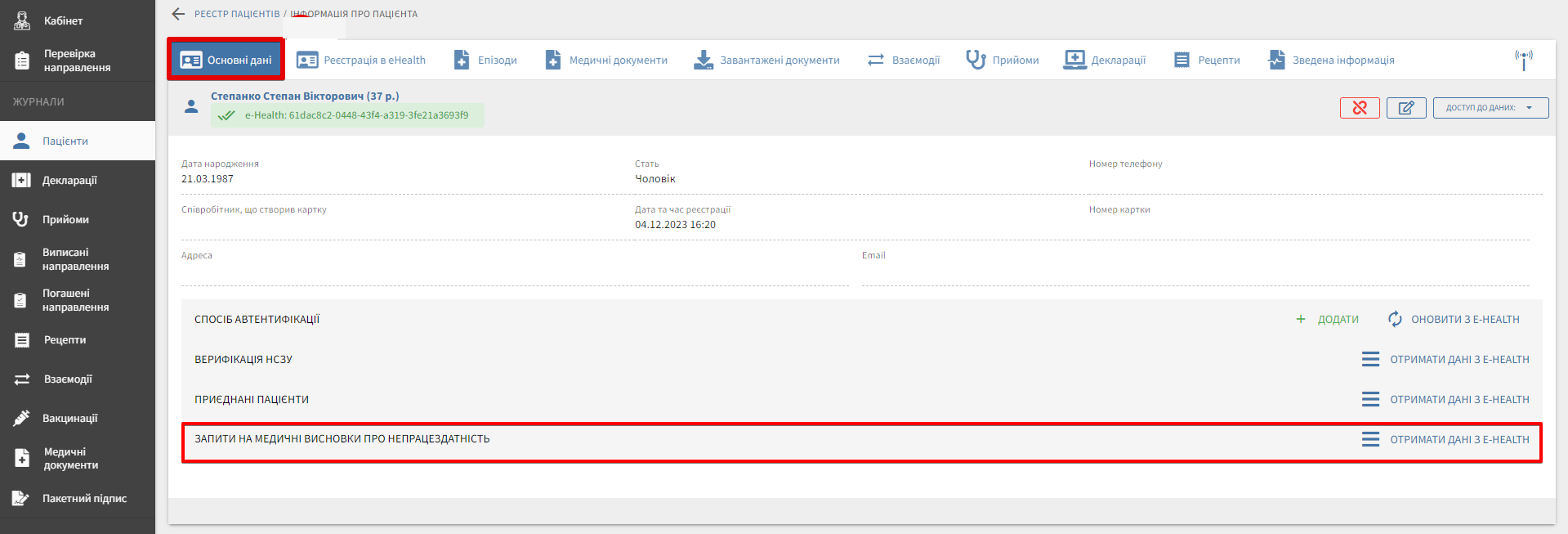Click the back arrow icon in breadcrumb
The height and width of the screenshot is (534, 1568).
click(x=178, y=14)
